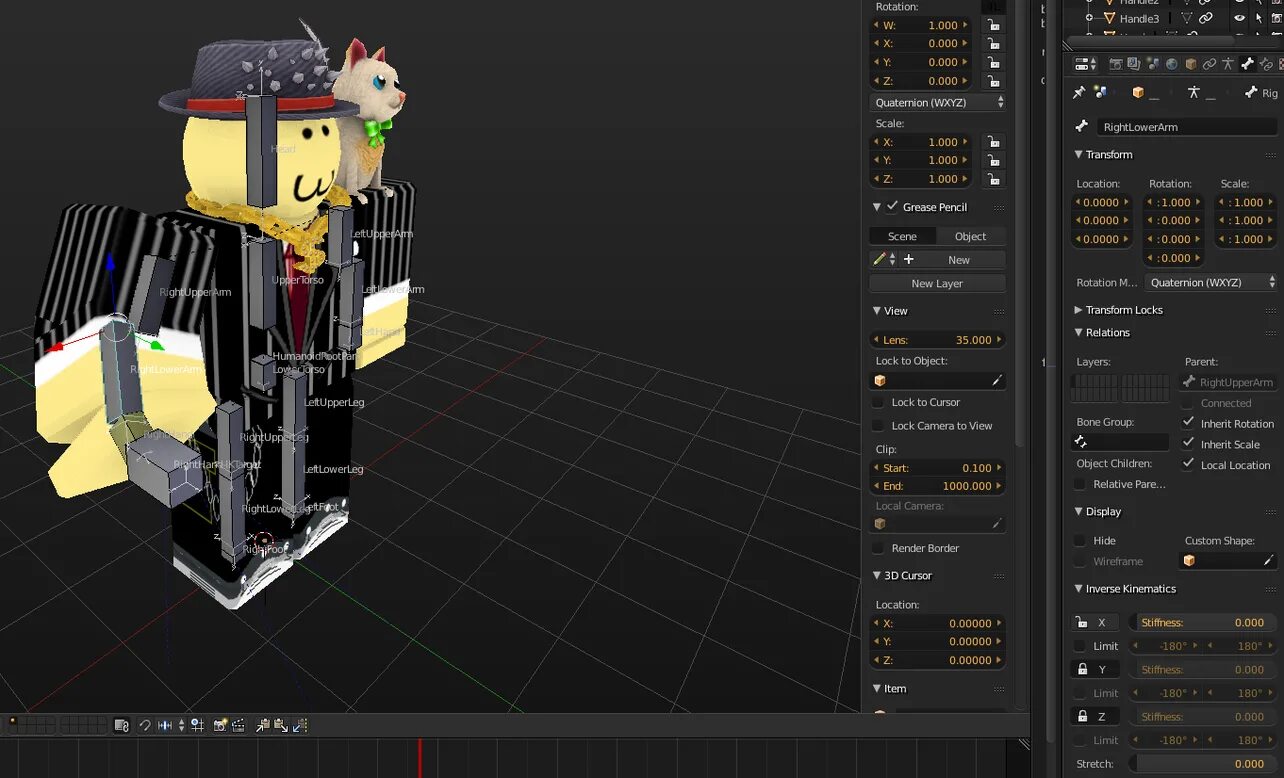
Task: Enable Render Border checkbox
Action: [x=878, y=548]
